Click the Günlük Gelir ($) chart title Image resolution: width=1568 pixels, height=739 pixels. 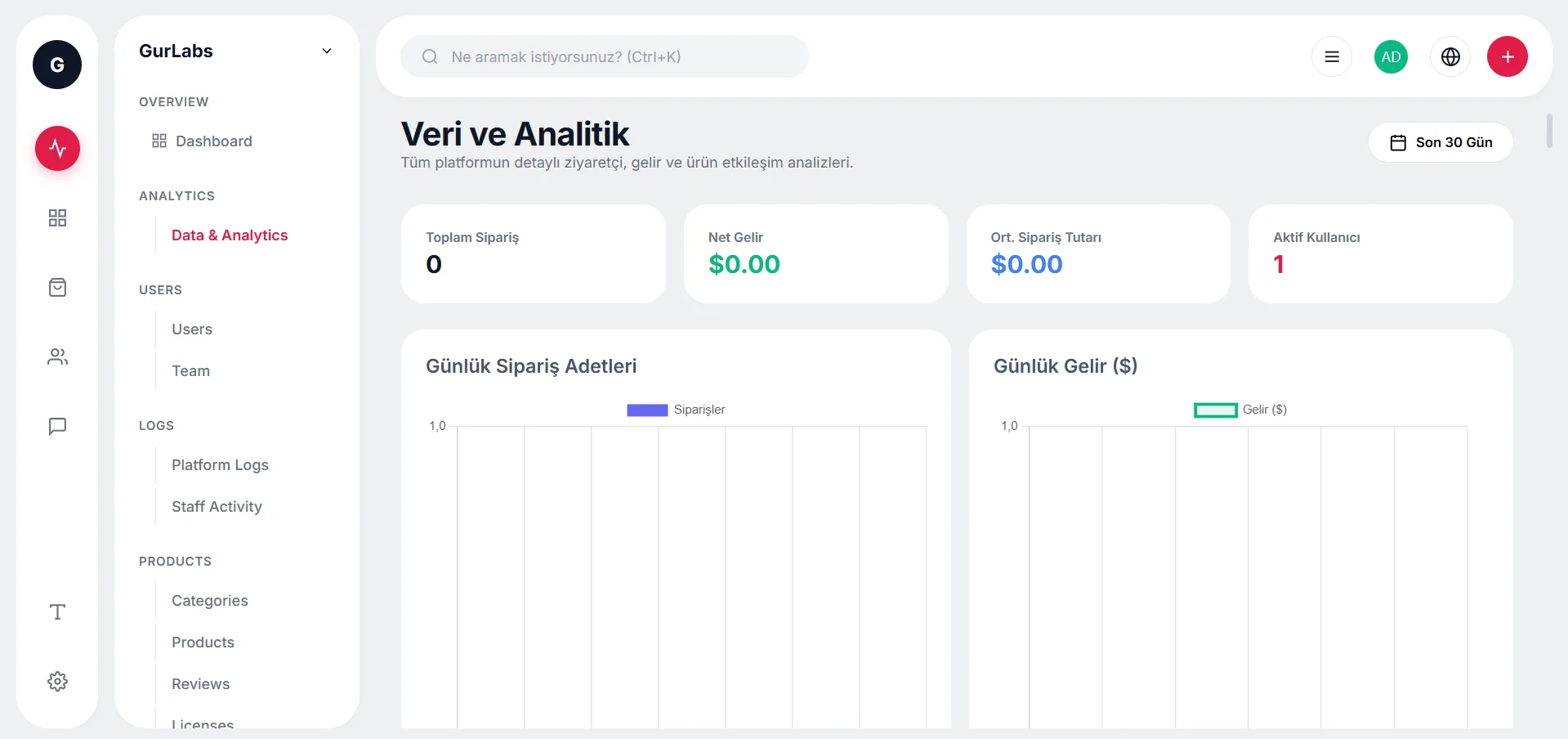pyautogui.click(x=1065, y=366)
